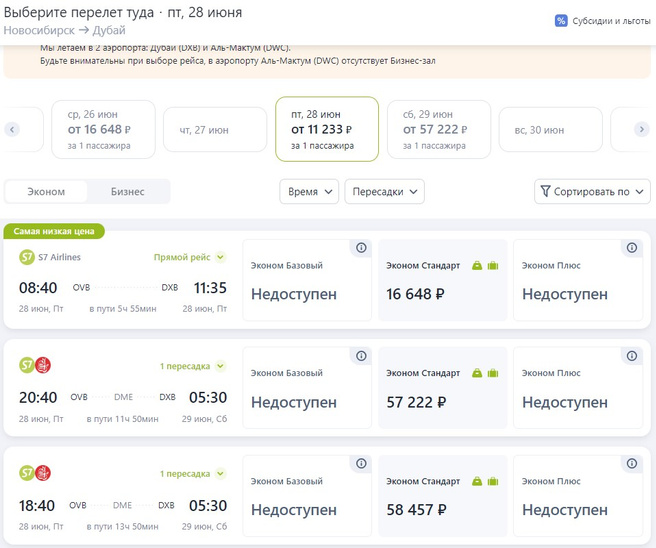Expand Прямой рейс details on 08:40 flight
The image size is (656, 548).
pyautogui.click(x=190, y=257)
